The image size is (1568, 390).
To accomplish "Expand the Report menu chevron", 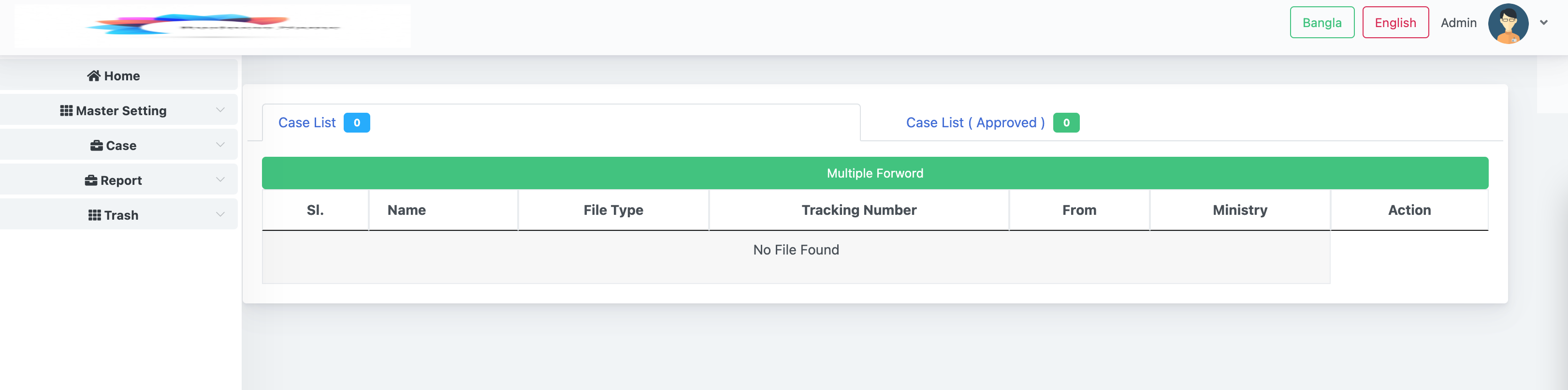I will 220,179.
